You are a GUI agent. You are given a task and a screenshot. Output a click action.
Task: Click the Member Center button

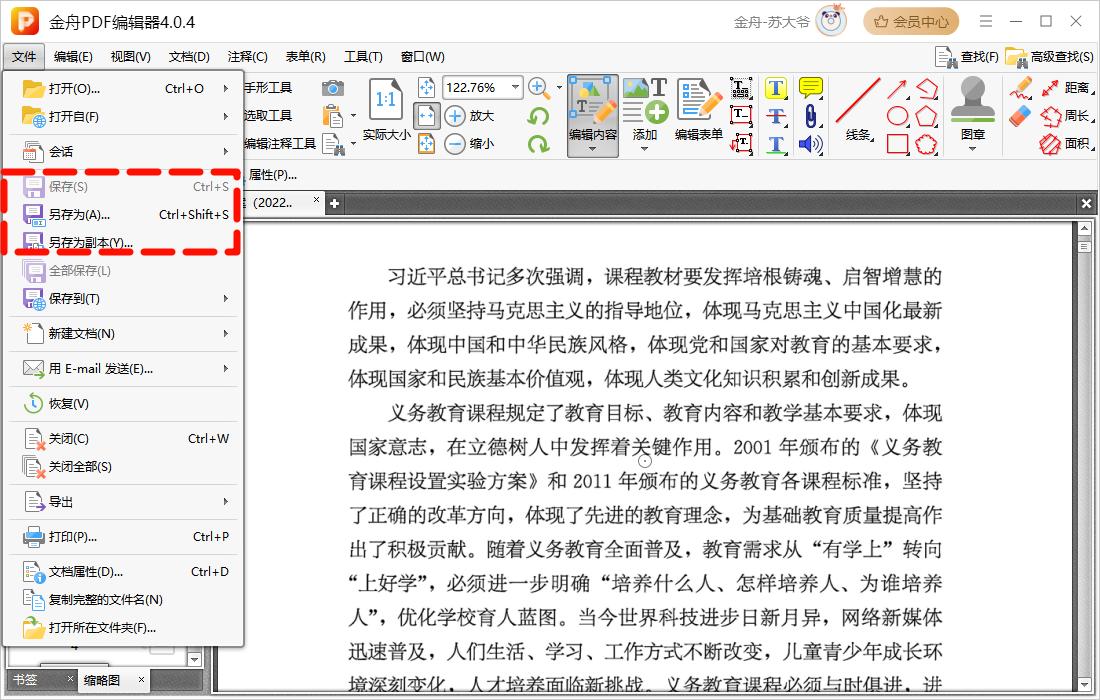[x=910, y=21]
